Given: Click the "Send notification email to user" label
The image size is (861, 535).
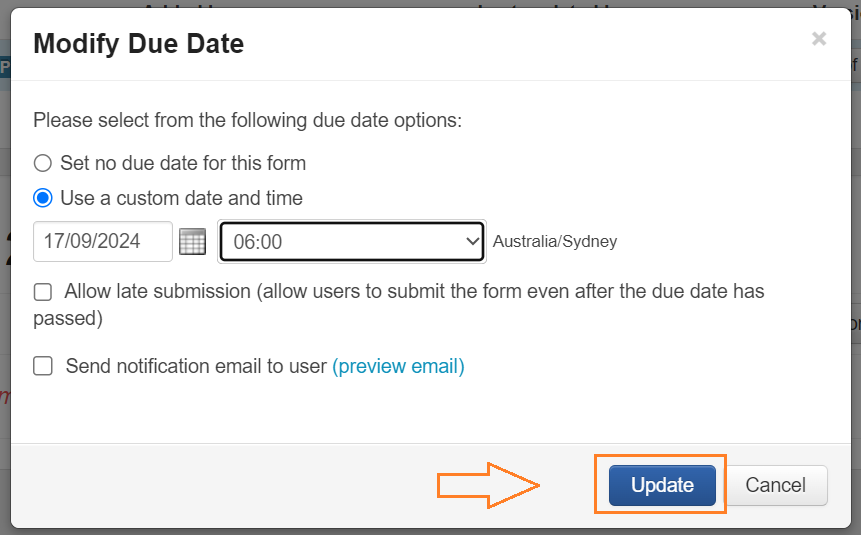Looking at the screenshot, I should tap(196, 366).
